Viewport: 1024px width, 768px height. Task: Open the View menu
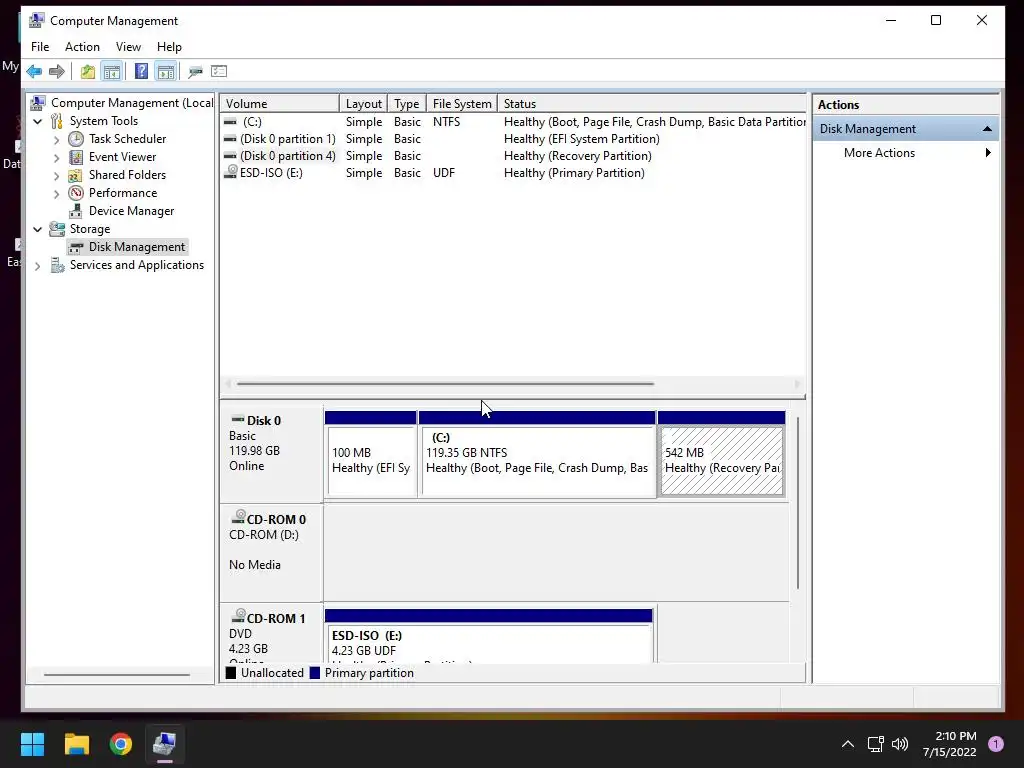click(128, 47)
